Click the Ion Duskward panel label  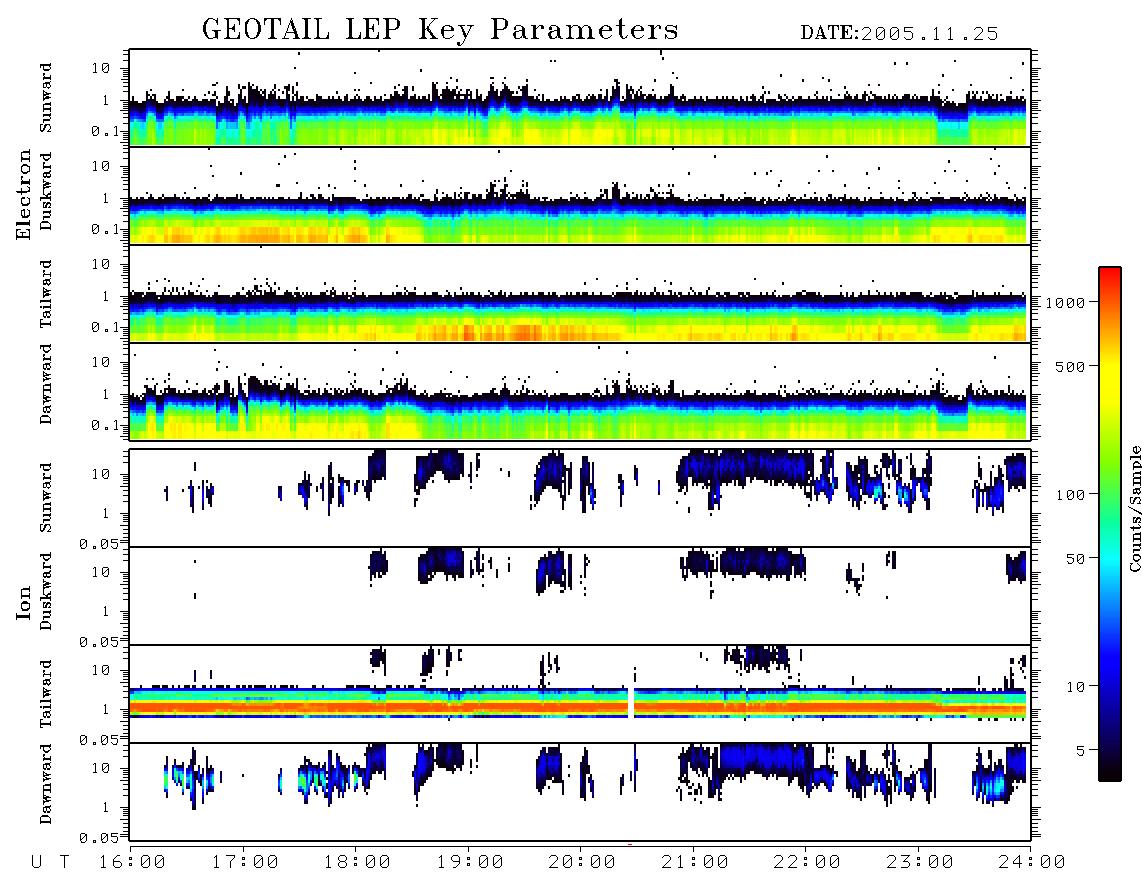coord(46,592)
